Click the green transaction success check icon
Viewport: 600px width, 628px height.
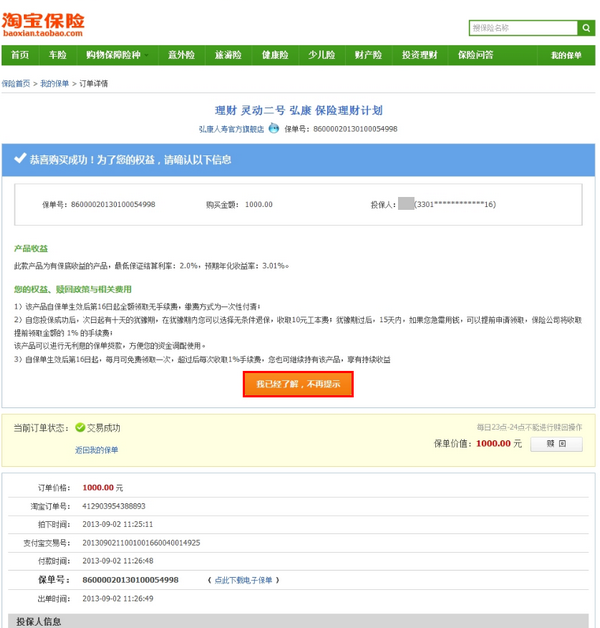point(79,427)
